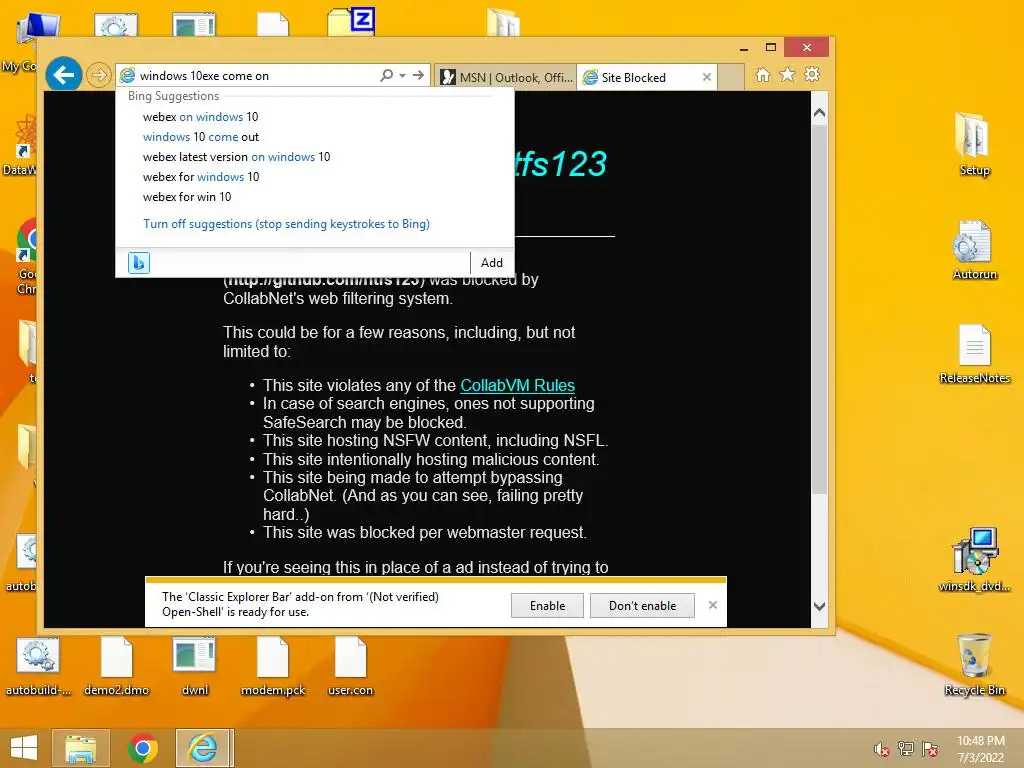Screen dimensions: 1024x768
Task: Open the Favorites star icon
Action: [x=787, y=74]
